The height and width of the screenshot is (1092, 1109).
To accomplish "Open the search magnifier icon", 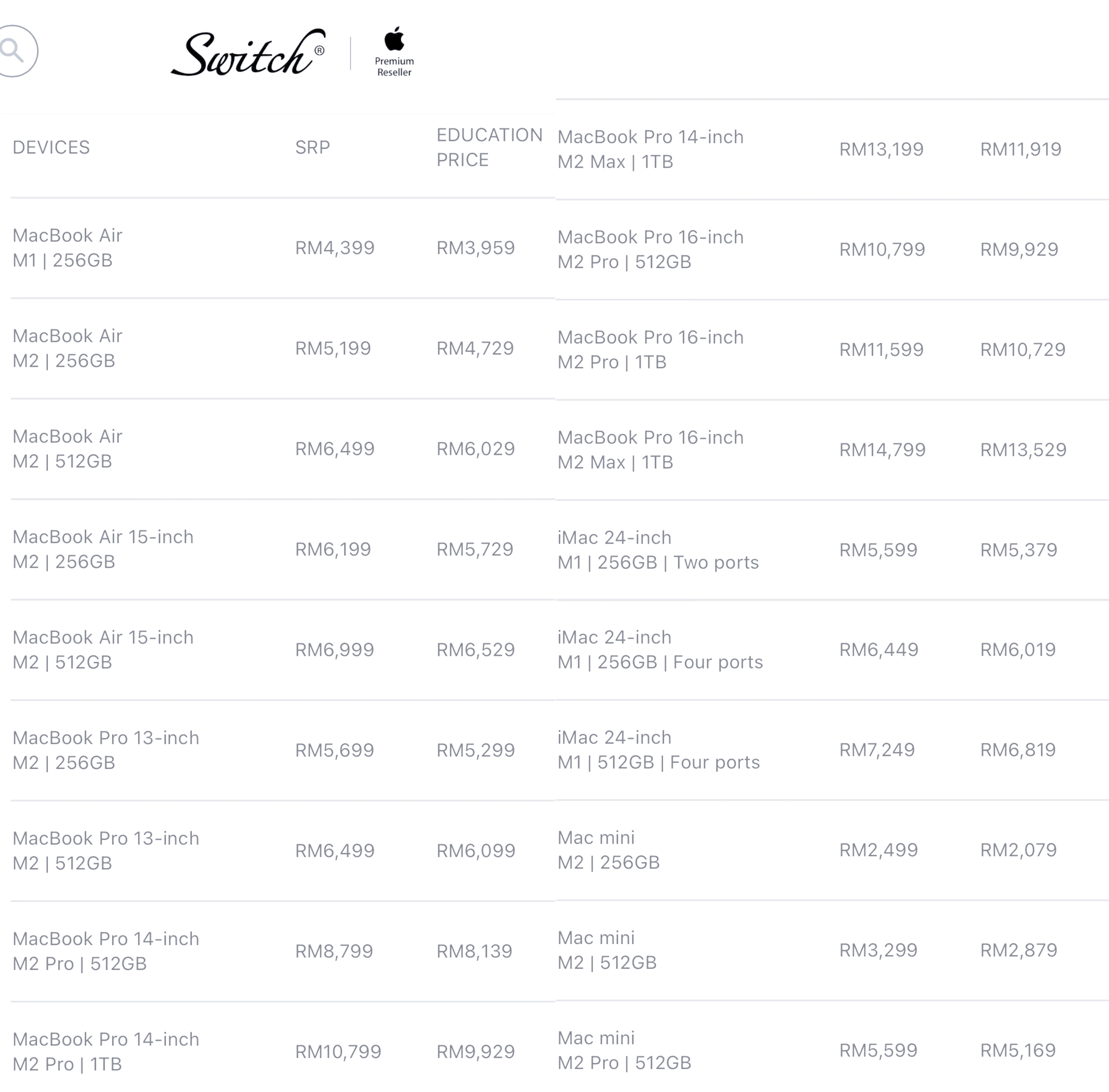I will coord(16,51).
